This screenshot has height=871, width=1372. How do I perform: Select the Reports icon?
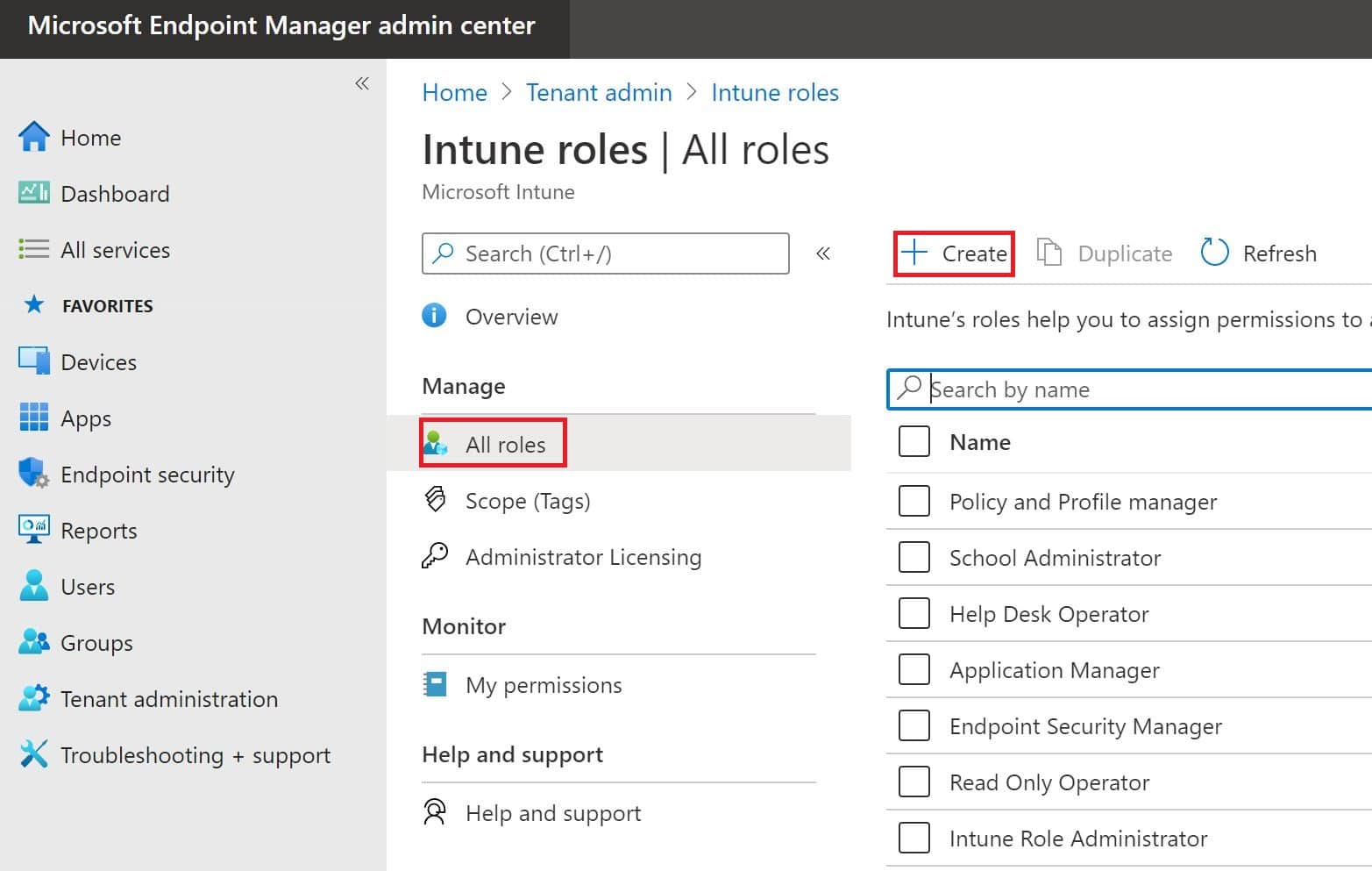tap(32, 530)
